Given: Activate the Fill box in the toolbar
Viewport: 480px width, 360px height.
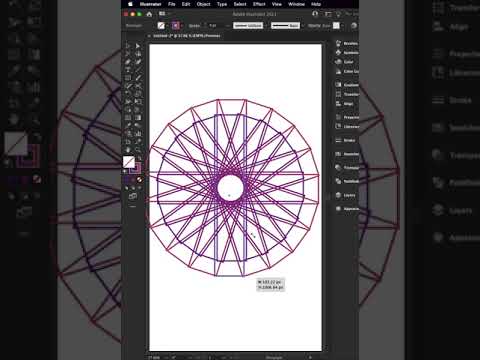Looking at the screenshot, I should click(x=129, y=162).
